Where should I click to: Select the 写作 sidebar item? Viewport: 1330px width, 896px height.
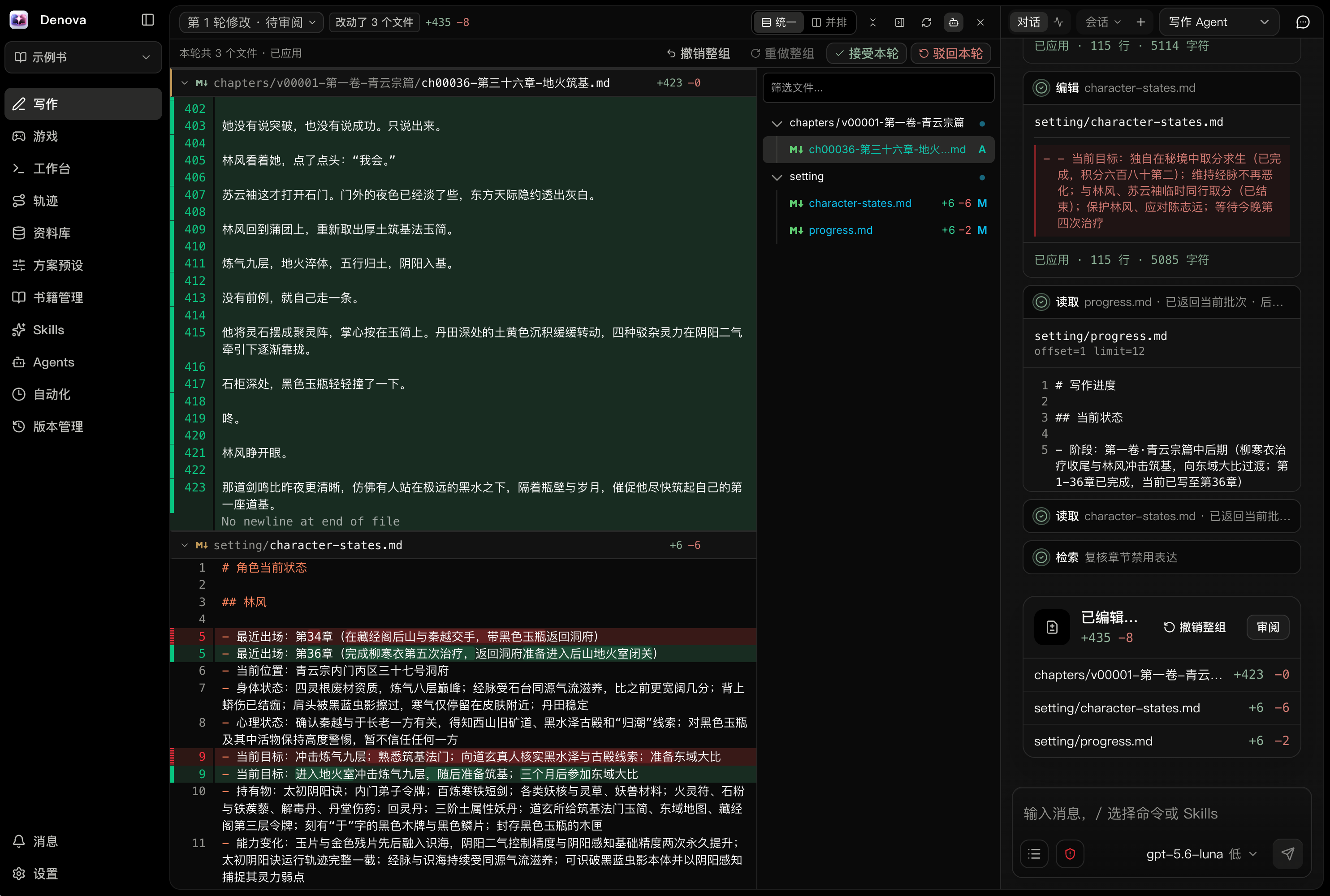83,104
